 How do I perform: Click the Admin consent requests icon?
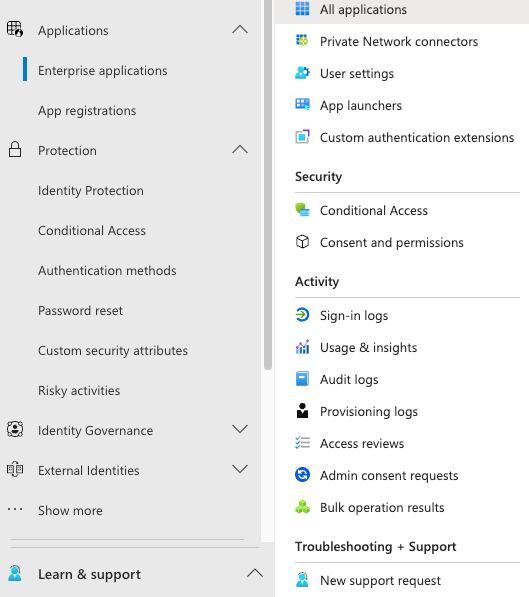point(302,474)
